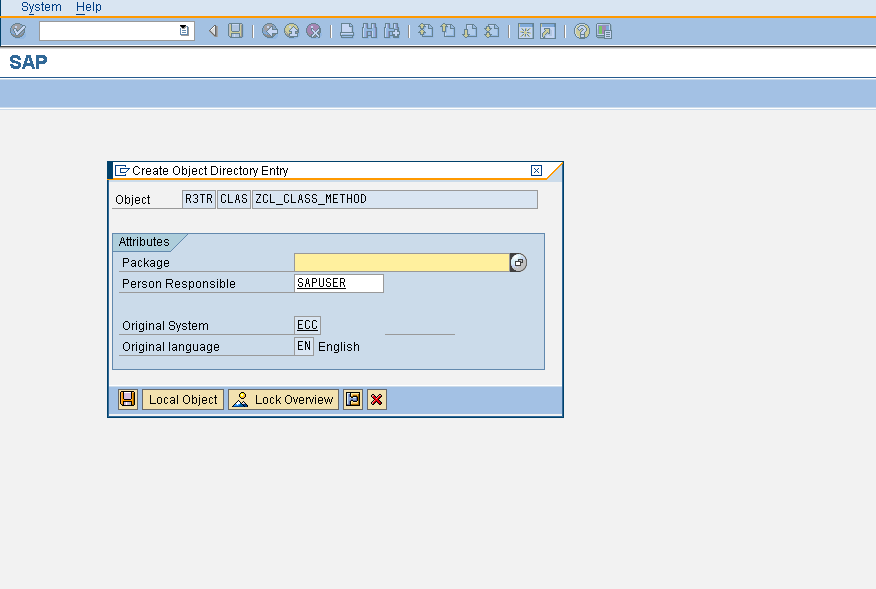
Task: Open the command field history dropdown
Action: [x=183, y=31]
